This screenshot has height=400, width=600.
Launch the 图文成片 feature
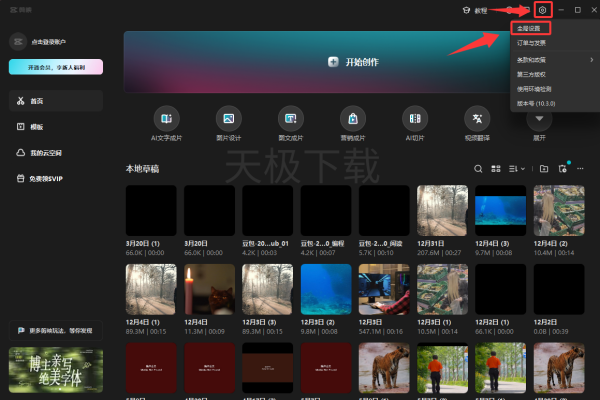pos(289,117)
